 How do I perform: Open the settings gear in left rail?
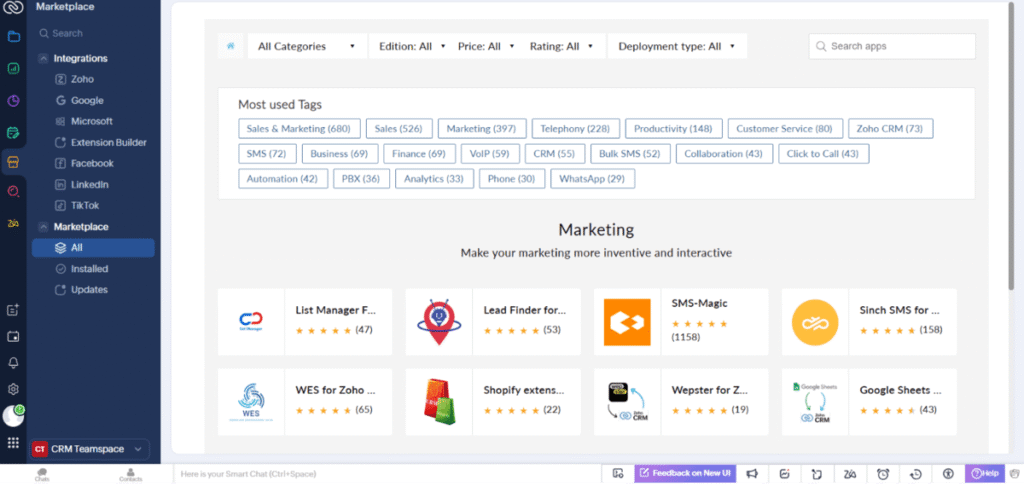(13, 389)
